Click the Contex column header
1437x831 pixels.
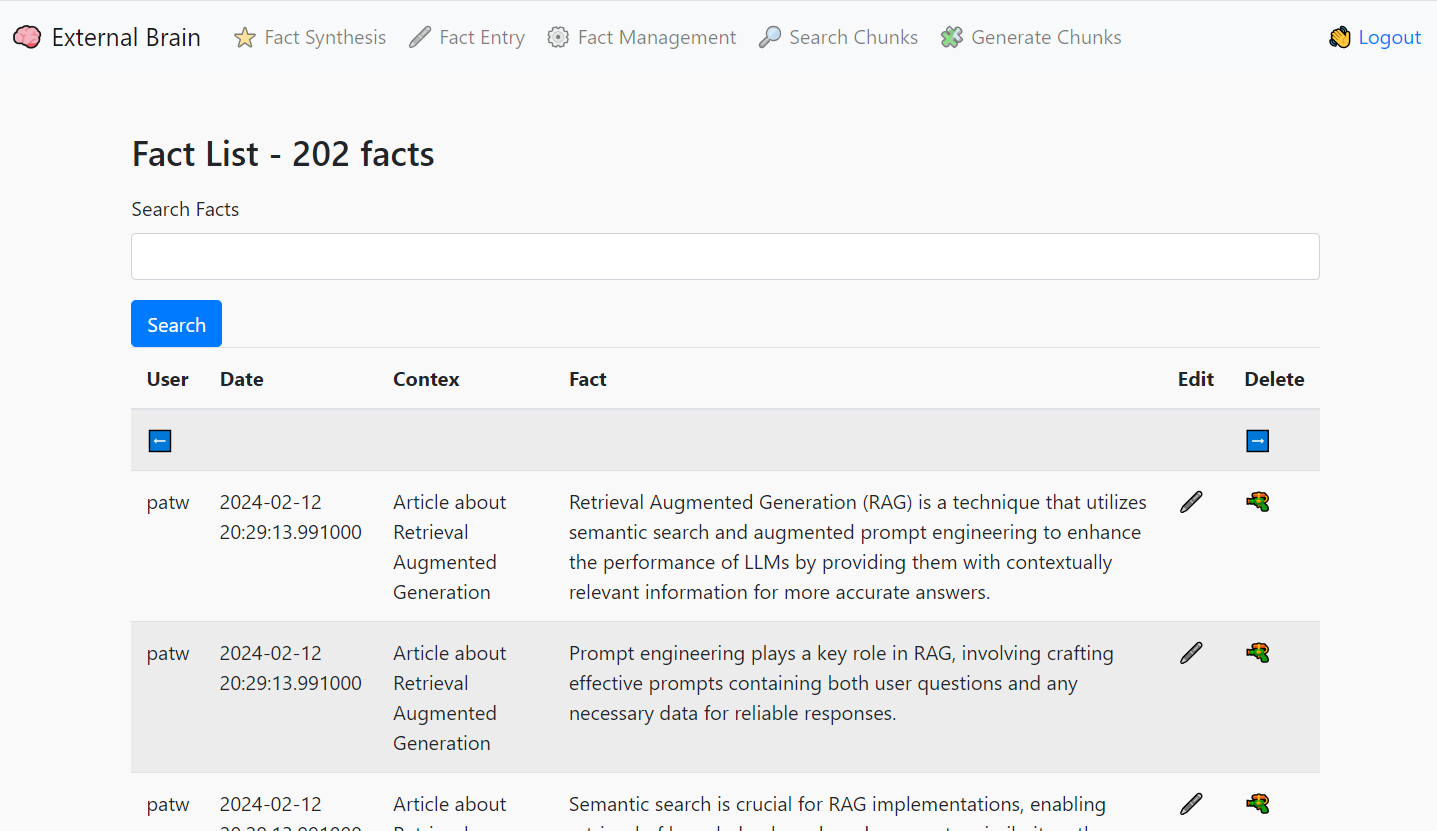[x=426, y=379]
